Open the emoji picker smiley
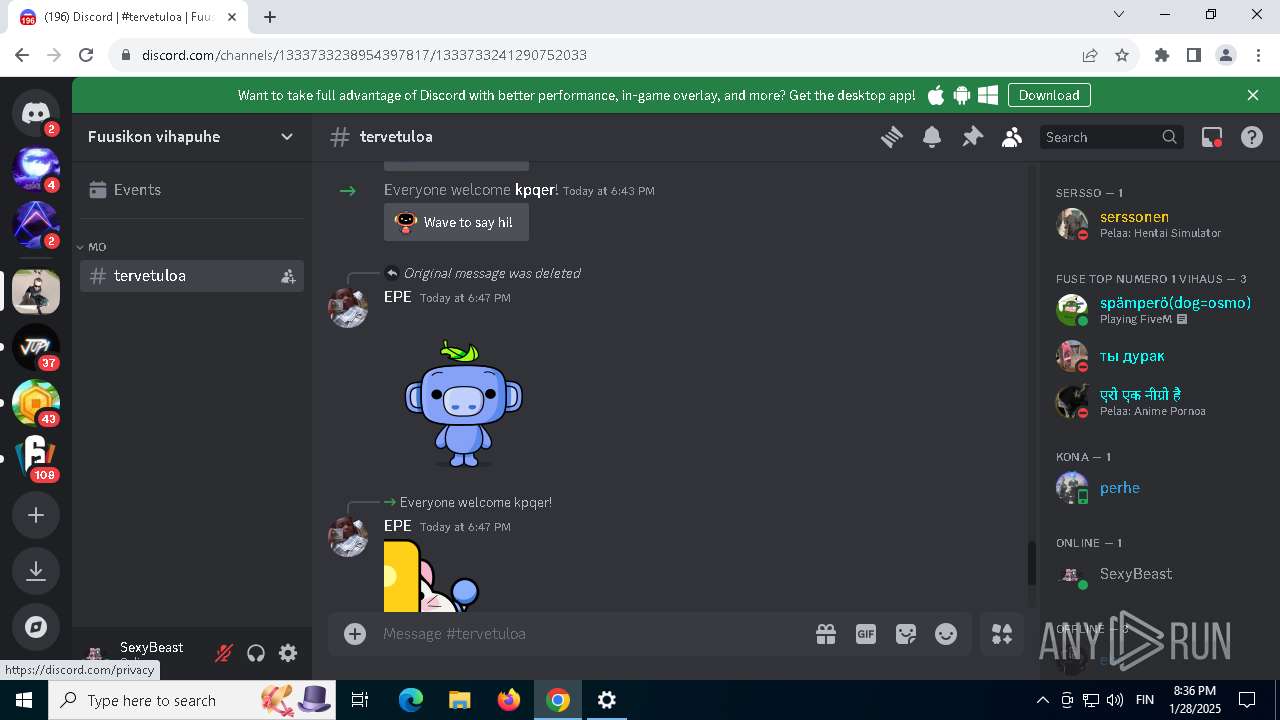The height and width of the screenshot is (720, 1280). tap(946, 634)
